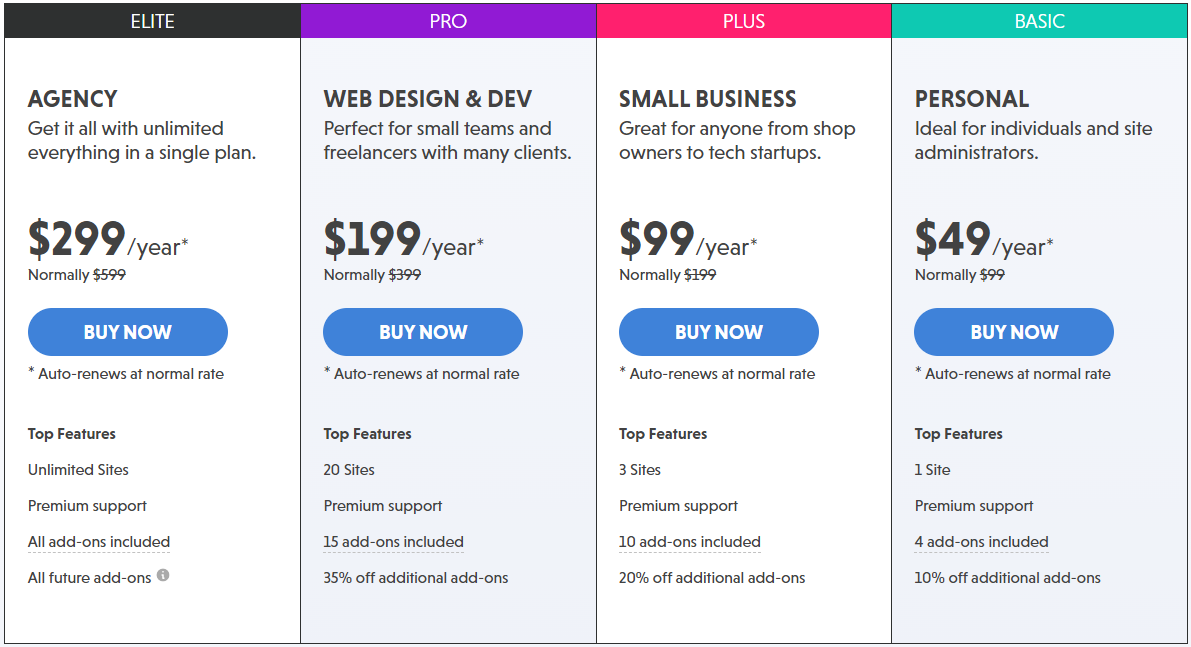Click the $199 per year price
1191x647 pixels.
tap(372, 240)
